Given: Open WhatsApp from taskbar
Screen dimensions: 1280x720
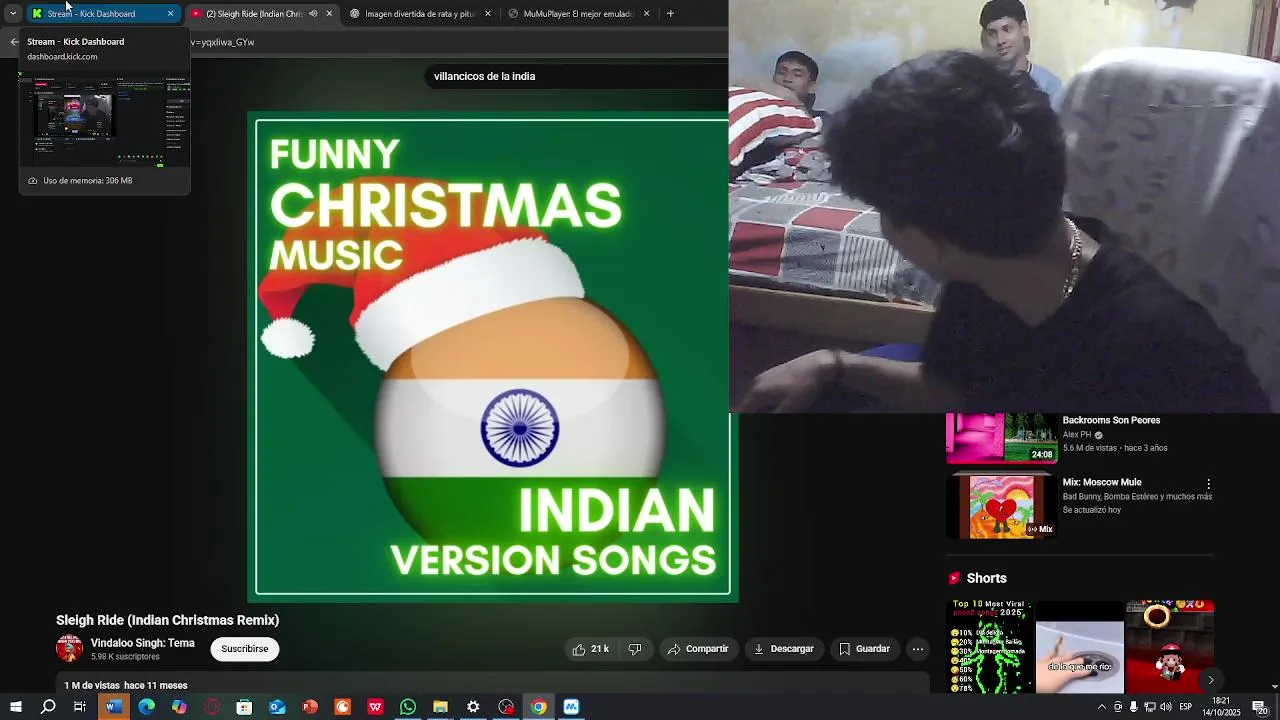Looking at the screenshot, I should click(x=408, y=707).
